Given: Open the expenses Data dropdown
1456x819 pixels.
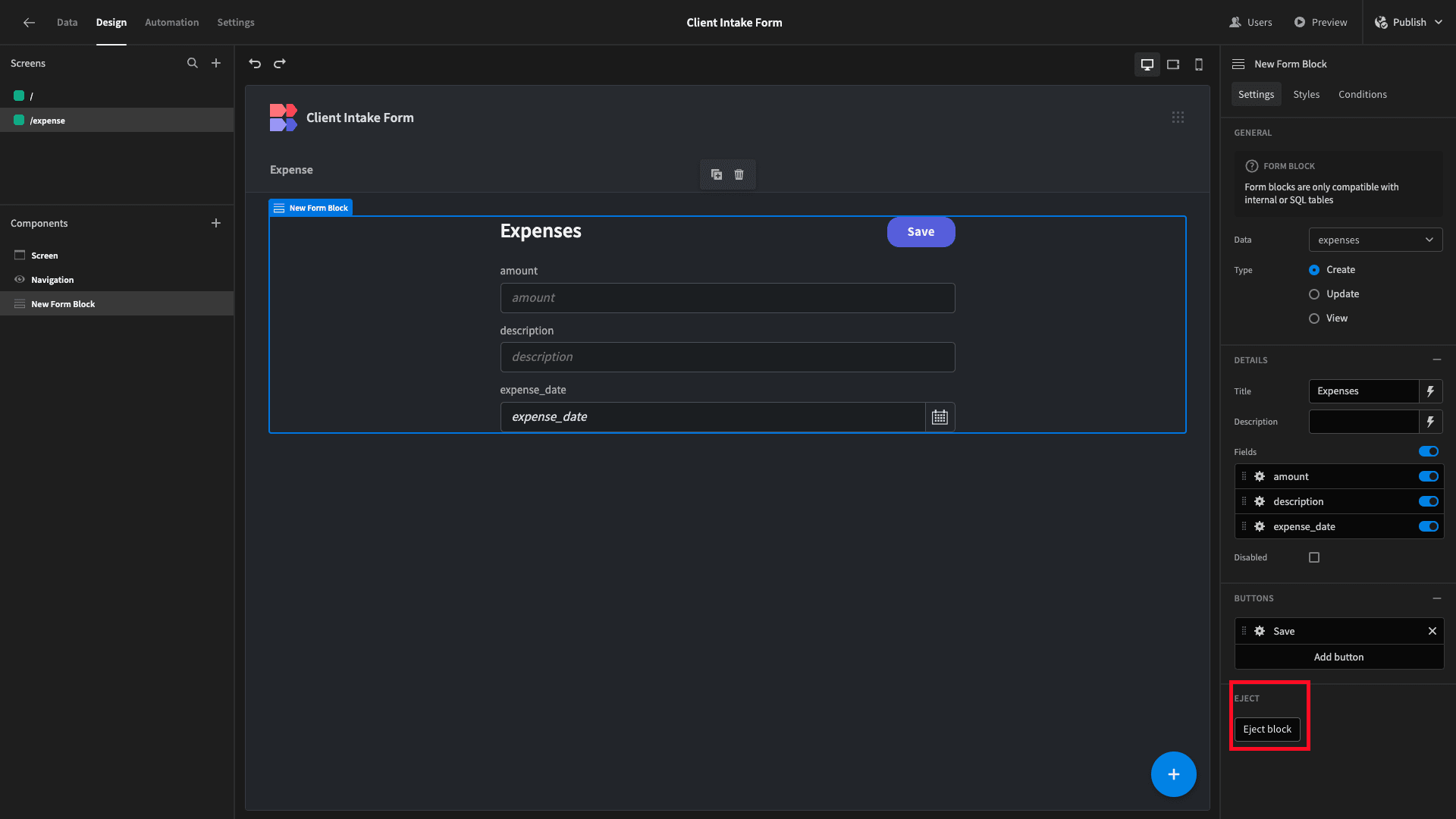Looking at the screenshot, I should click(1376, 240).
